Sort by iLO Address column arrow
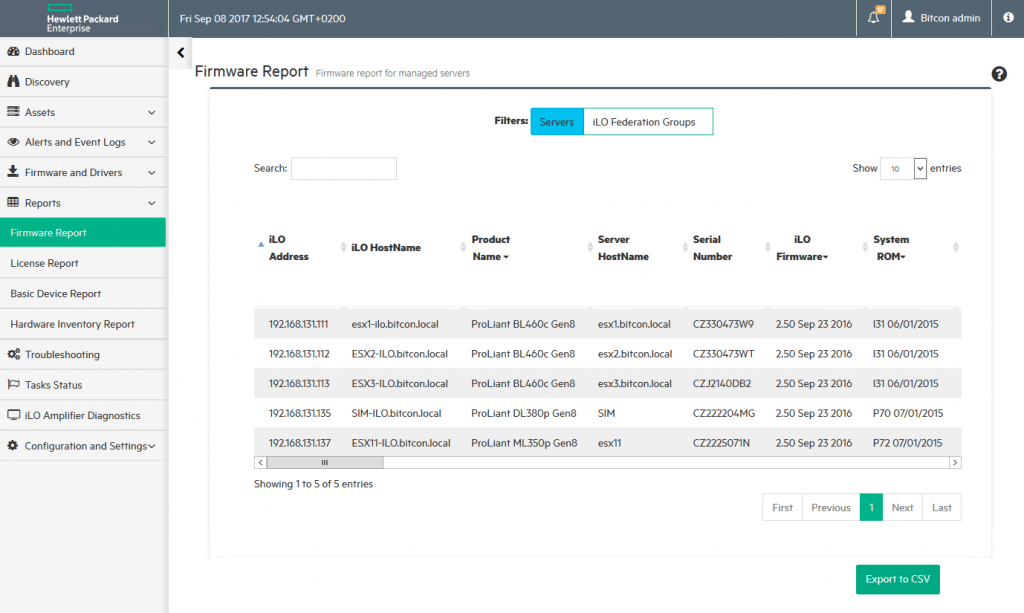 click(261, 245)
